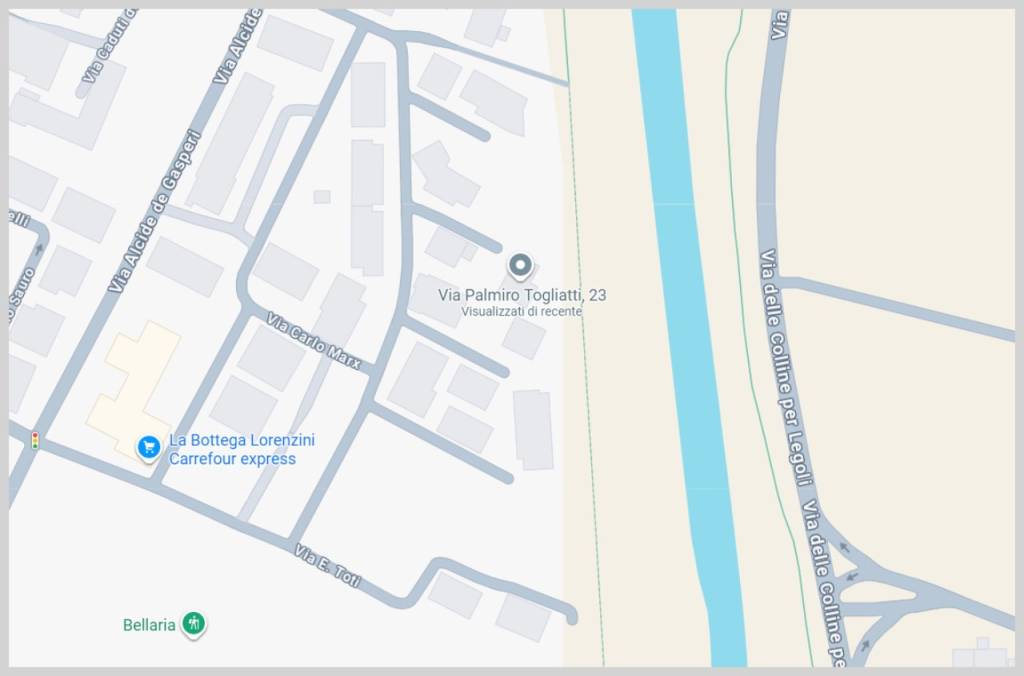The width and height of the screenshot is (1024, 676).
Task: Select the Bellaria text label
Action: pyautogui.click(x=149, y=625)
